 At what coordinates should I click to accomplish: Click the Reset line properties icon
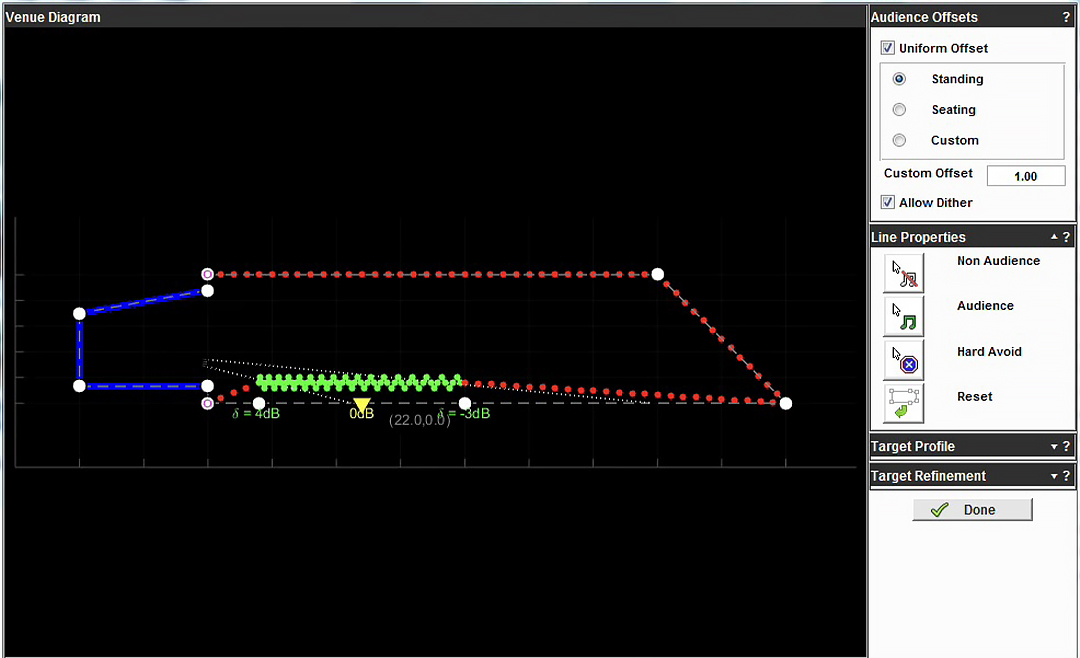[x=904, y=403]
